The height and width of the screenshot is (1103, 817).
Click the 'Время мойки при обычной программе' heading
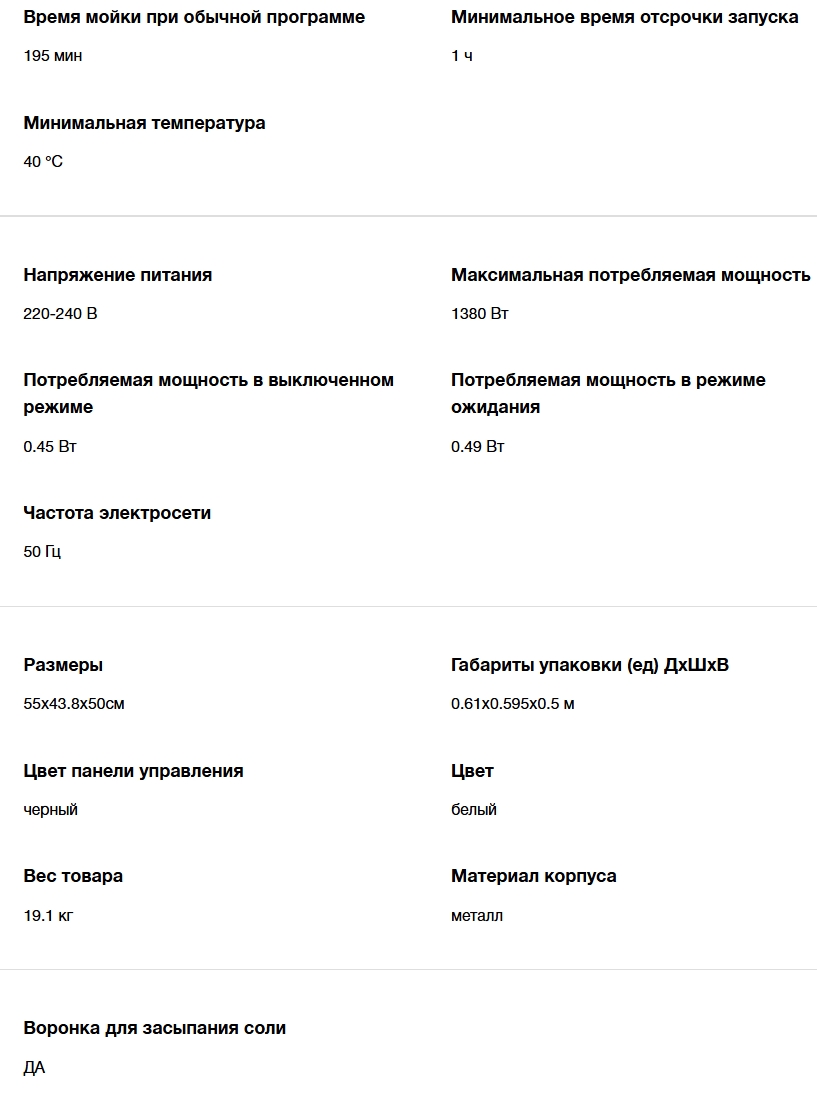click(x=194, y=17)
